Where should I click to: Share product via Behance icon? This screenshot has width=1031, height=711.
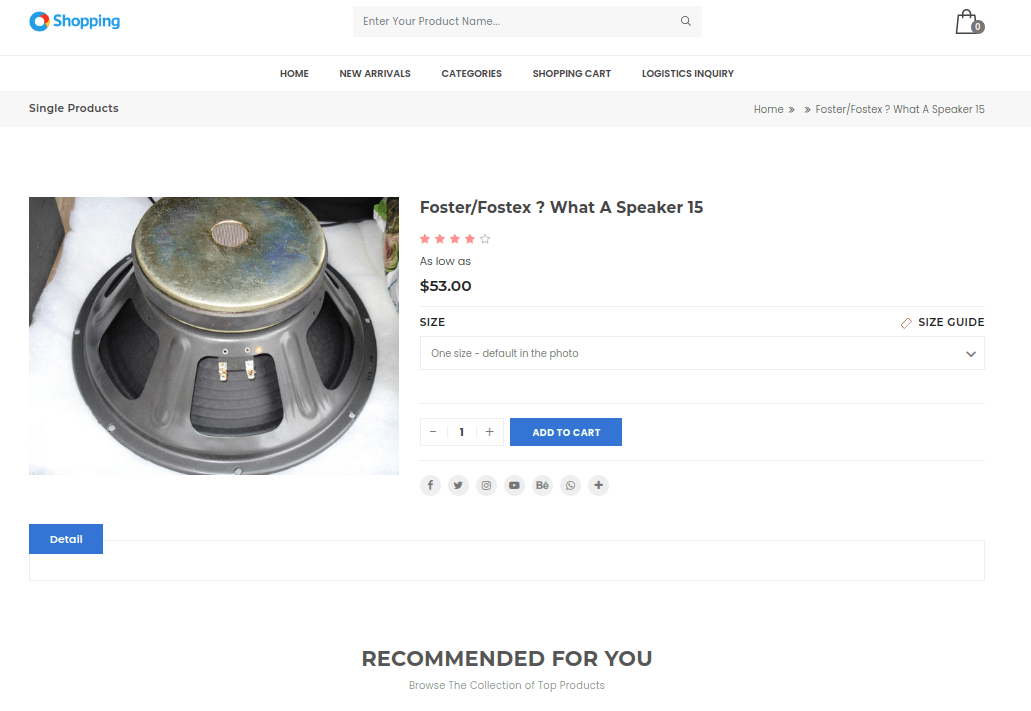542,485
